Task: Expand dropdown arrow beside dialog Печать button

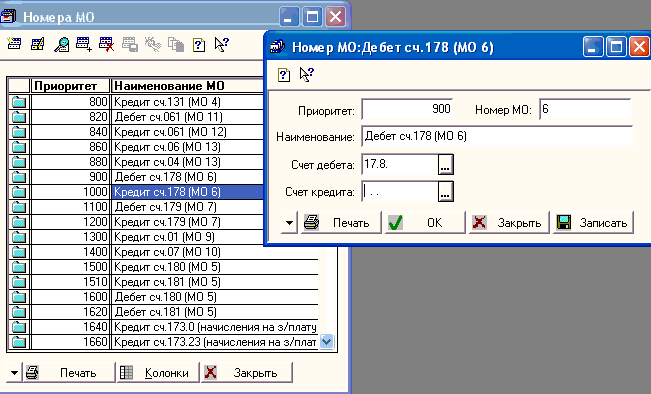Action: click(x=289, y=223)
